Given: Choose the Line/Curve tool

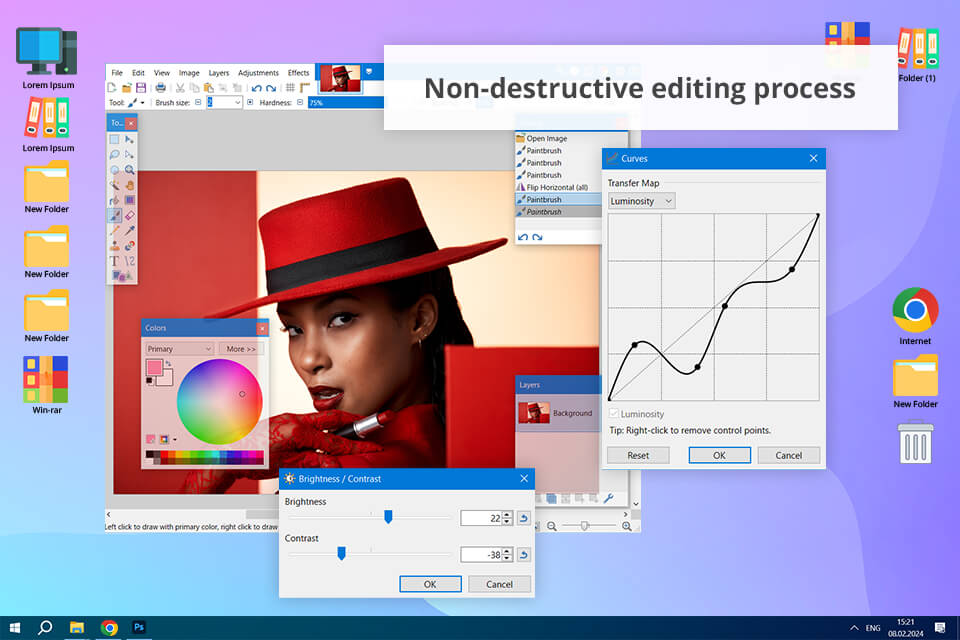Looking at the screenshot, I should coord(129,261).
